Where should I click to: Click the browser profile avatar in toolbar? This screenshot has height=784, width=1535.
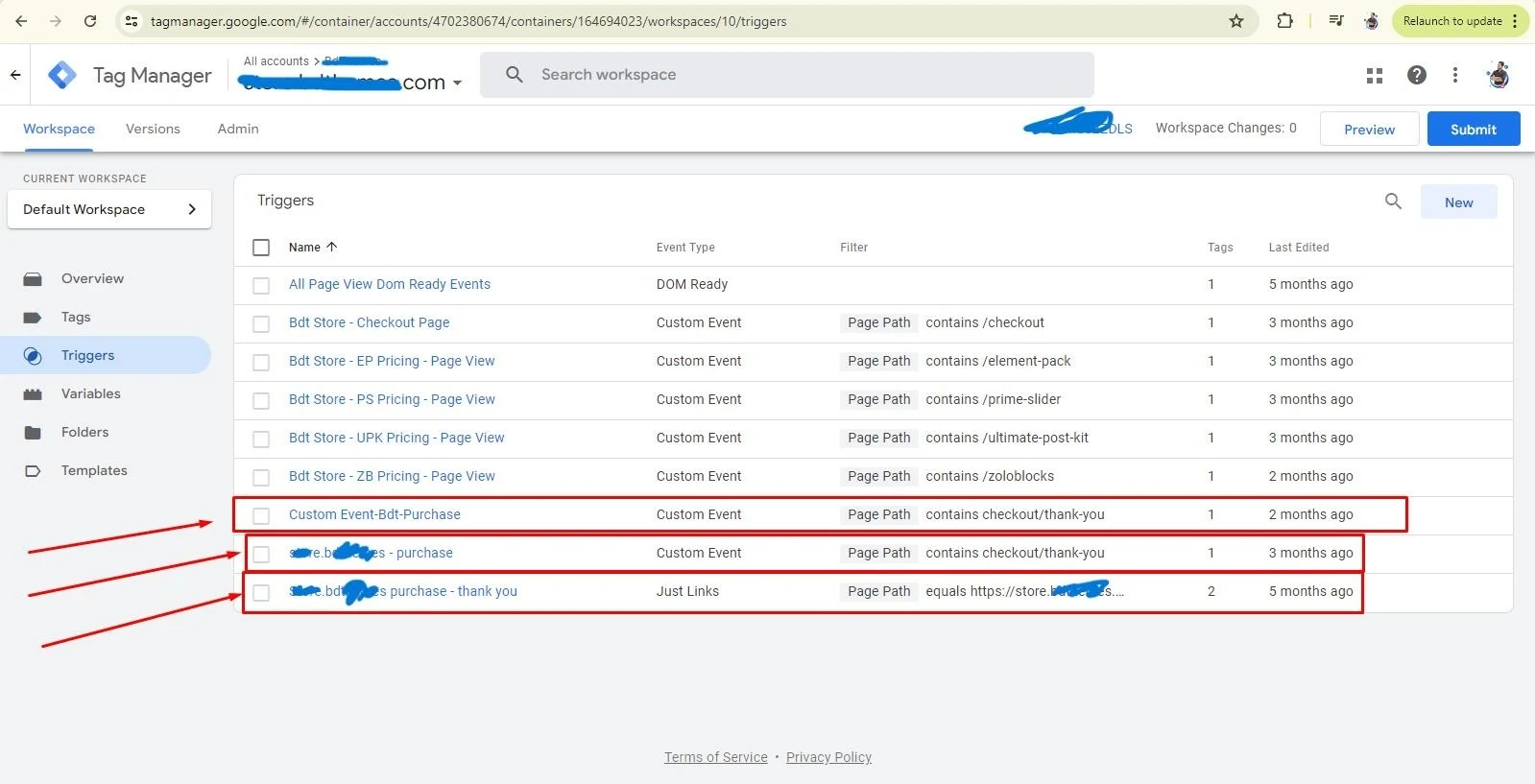click(1372, 21)
